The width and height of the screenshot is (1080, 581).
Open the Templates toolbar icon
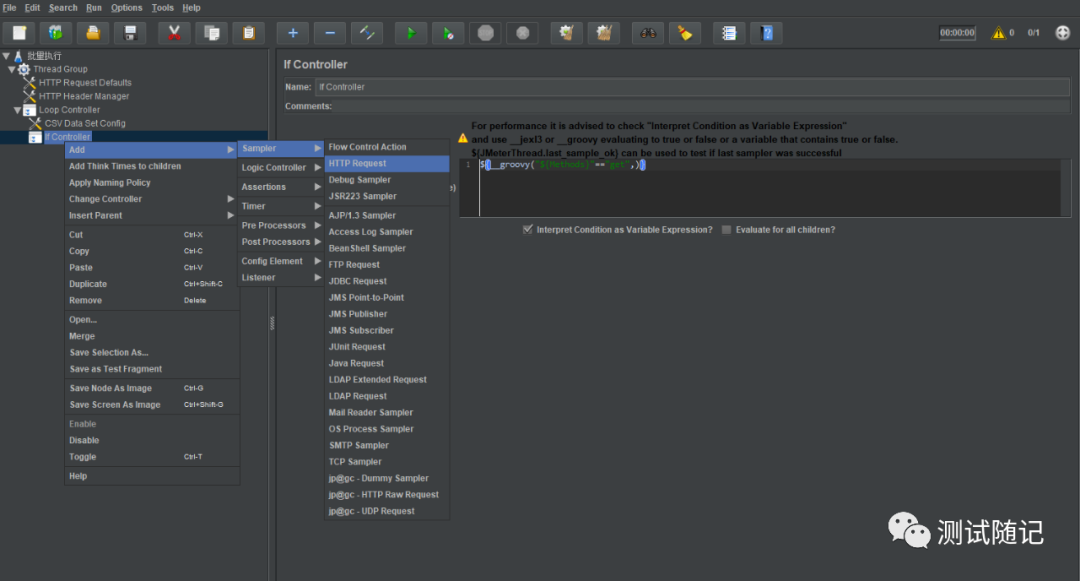(x=56, y=33)
